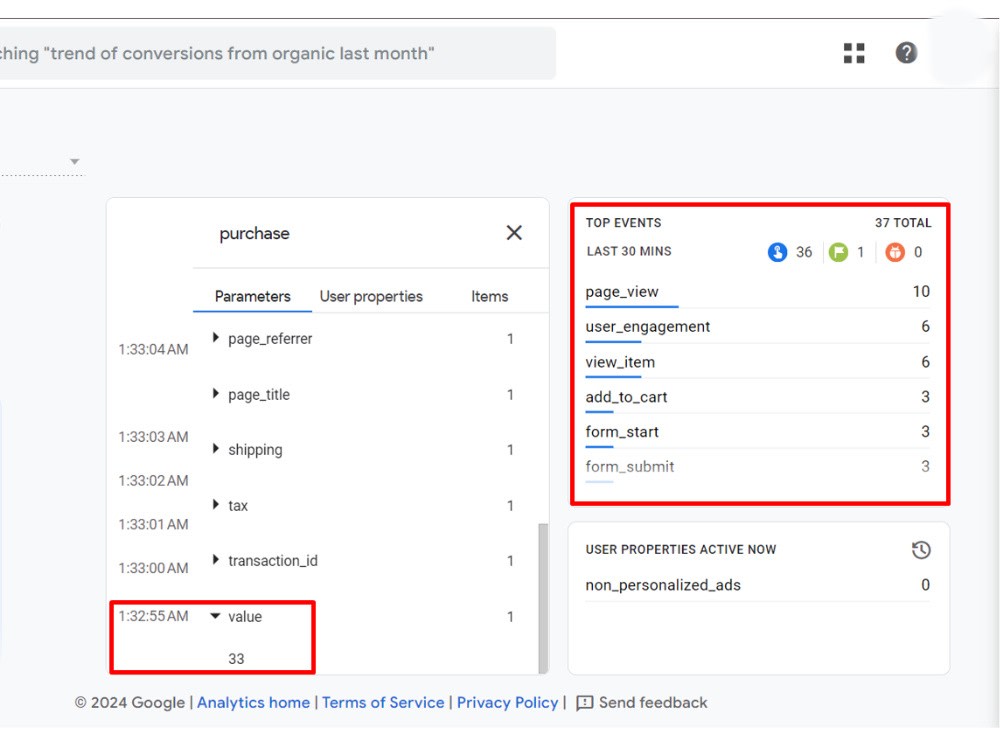Expand the transaction_id parameter

pyautogui.click(x=215, y=560)
